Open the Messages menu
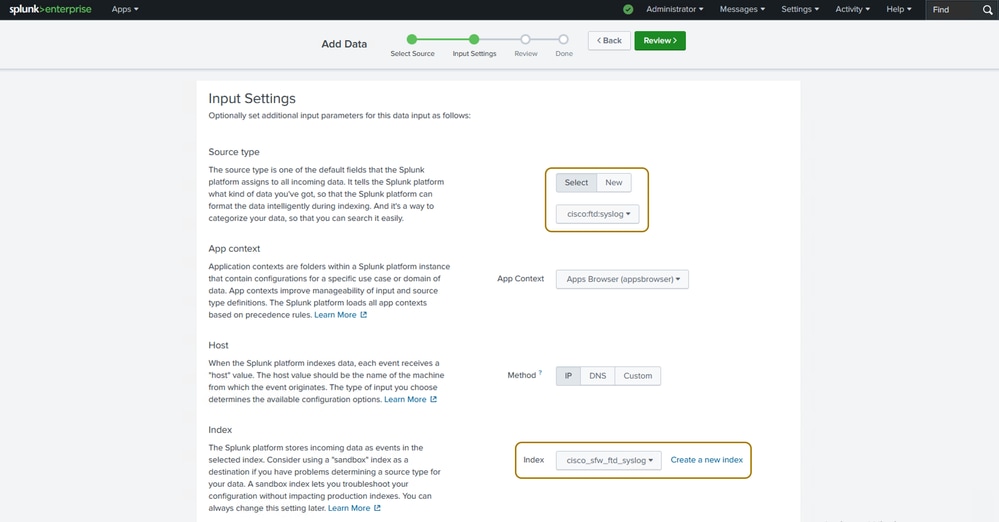The width and height of the screenshot is (999, 522). pos(742,10)
